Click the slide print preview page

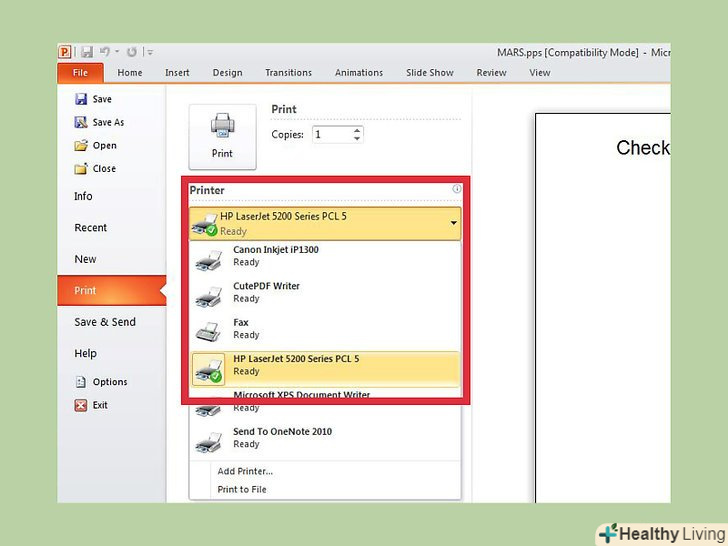click(603, 307)
